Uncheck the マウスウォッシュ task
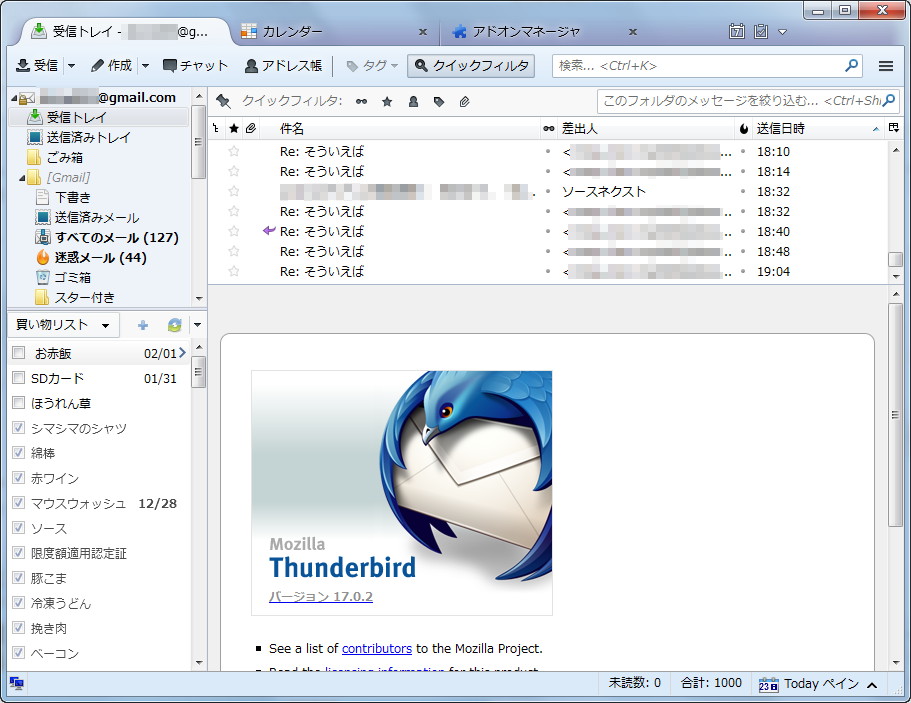This screenshot has height=703, width=911. pyautogui.click(x=19, y=503)
